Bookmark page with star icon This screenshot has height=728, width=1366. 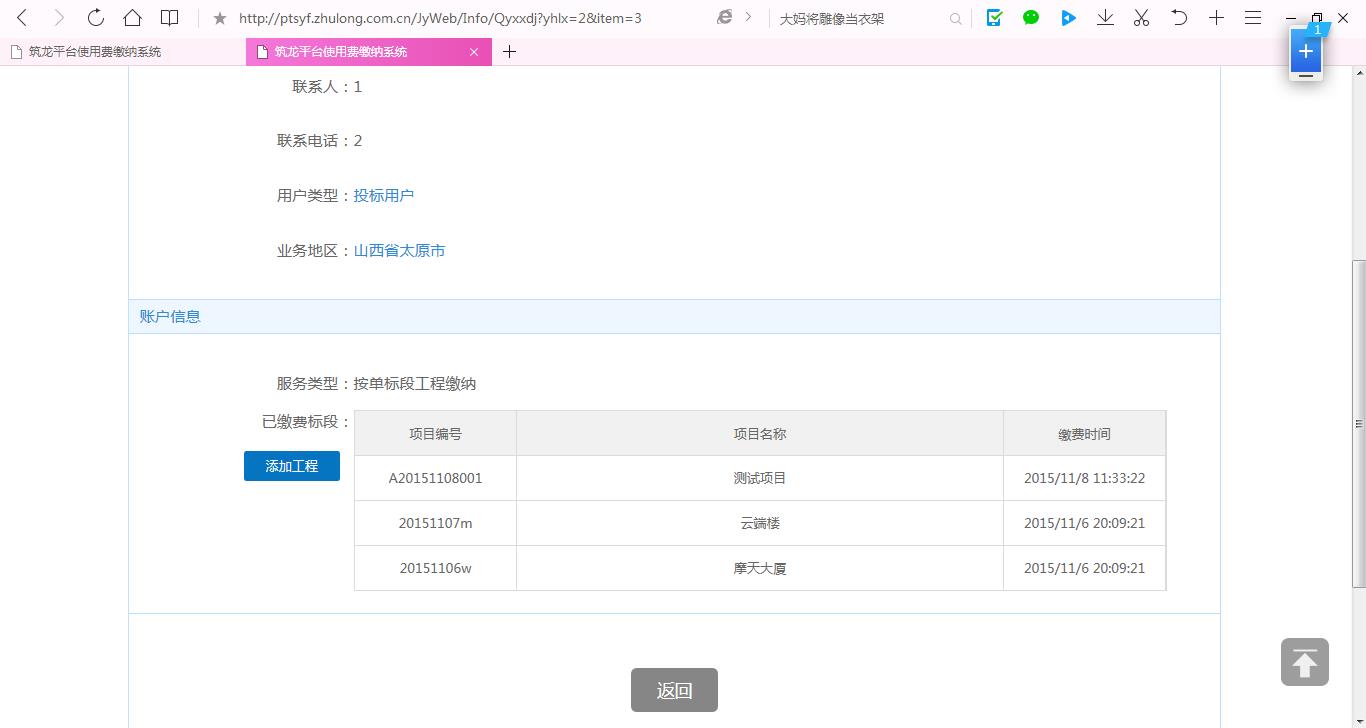(220, 18)
